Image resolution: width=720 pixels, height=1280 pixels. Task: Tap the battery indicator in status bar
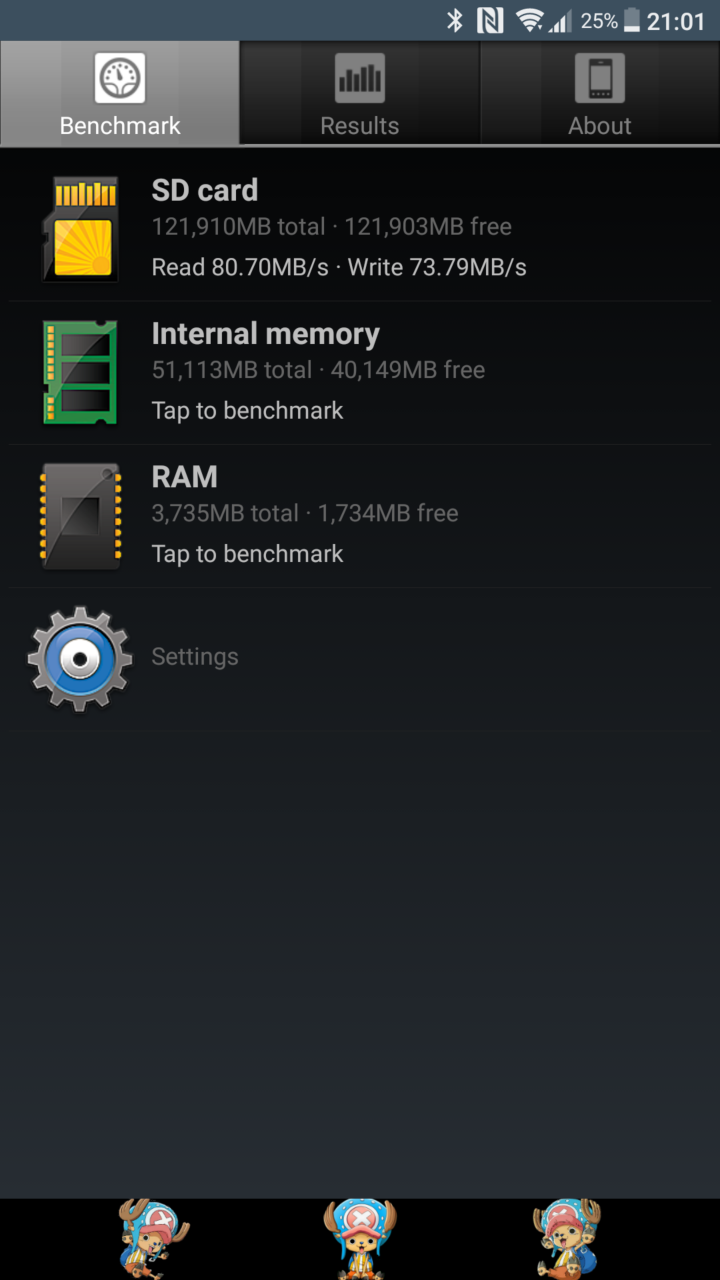(x=631, y=20)
